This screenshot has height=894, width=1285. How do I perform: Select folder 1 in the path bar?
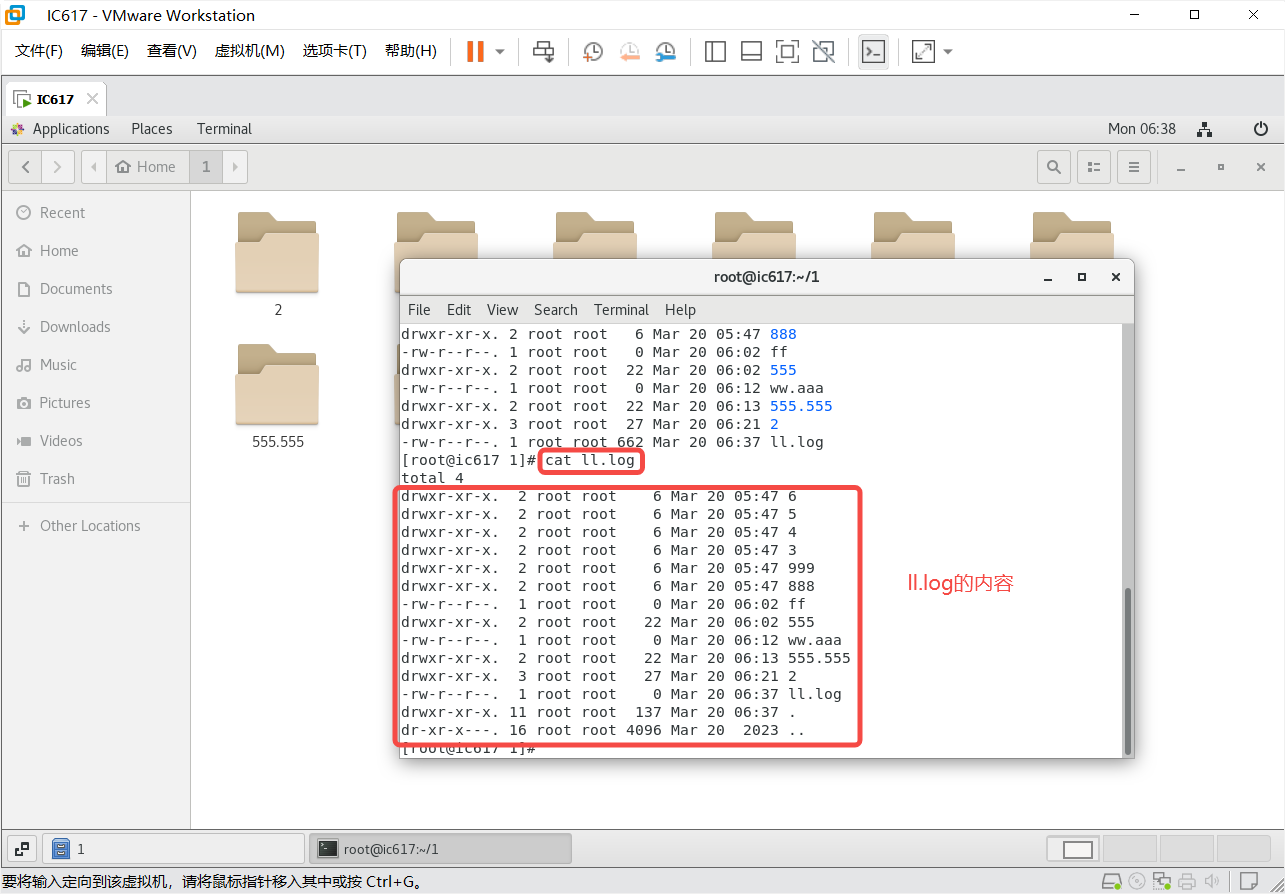coord(206,167)
